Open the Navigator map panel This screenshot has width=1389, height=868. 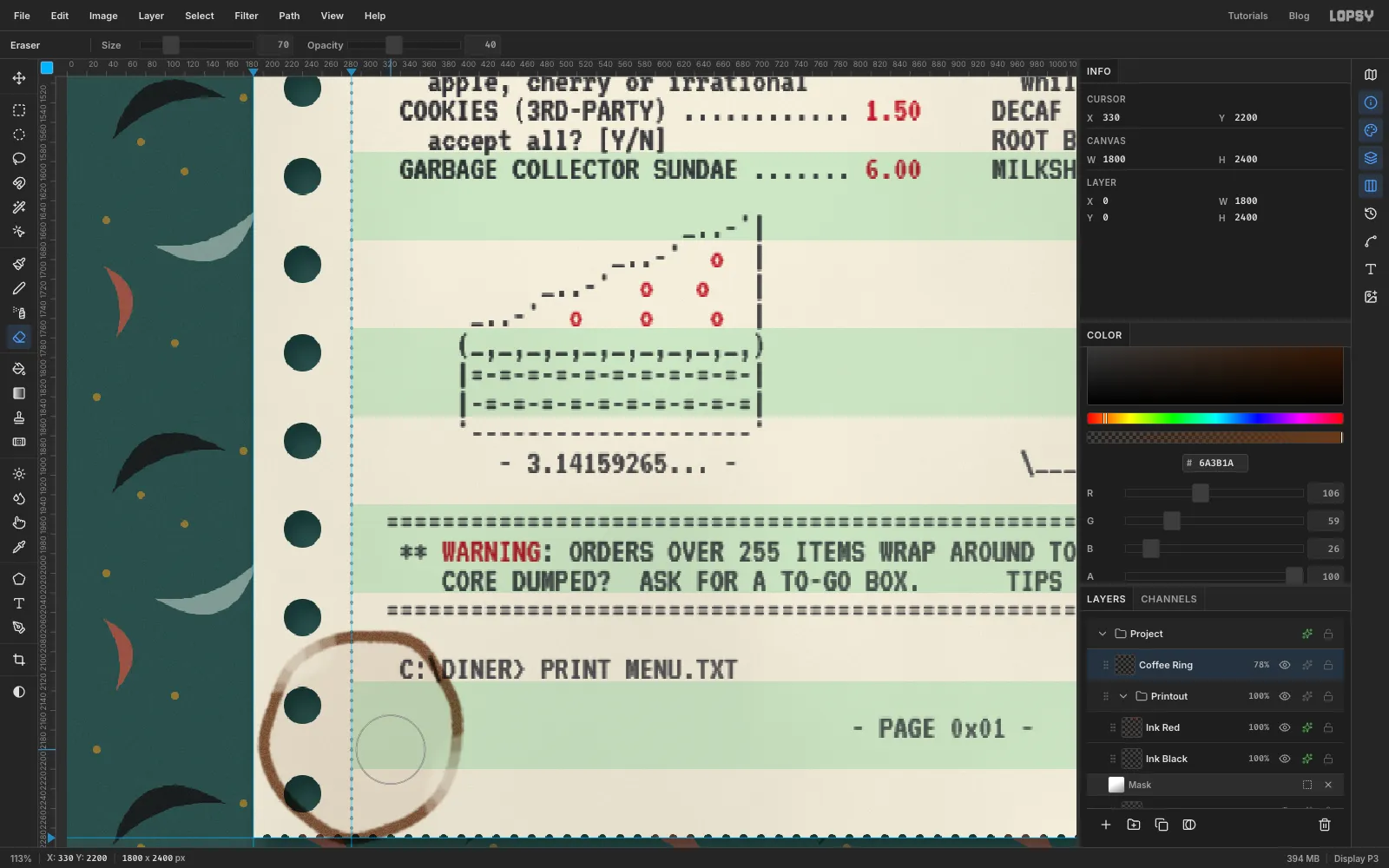click(x=1371, y=75)
